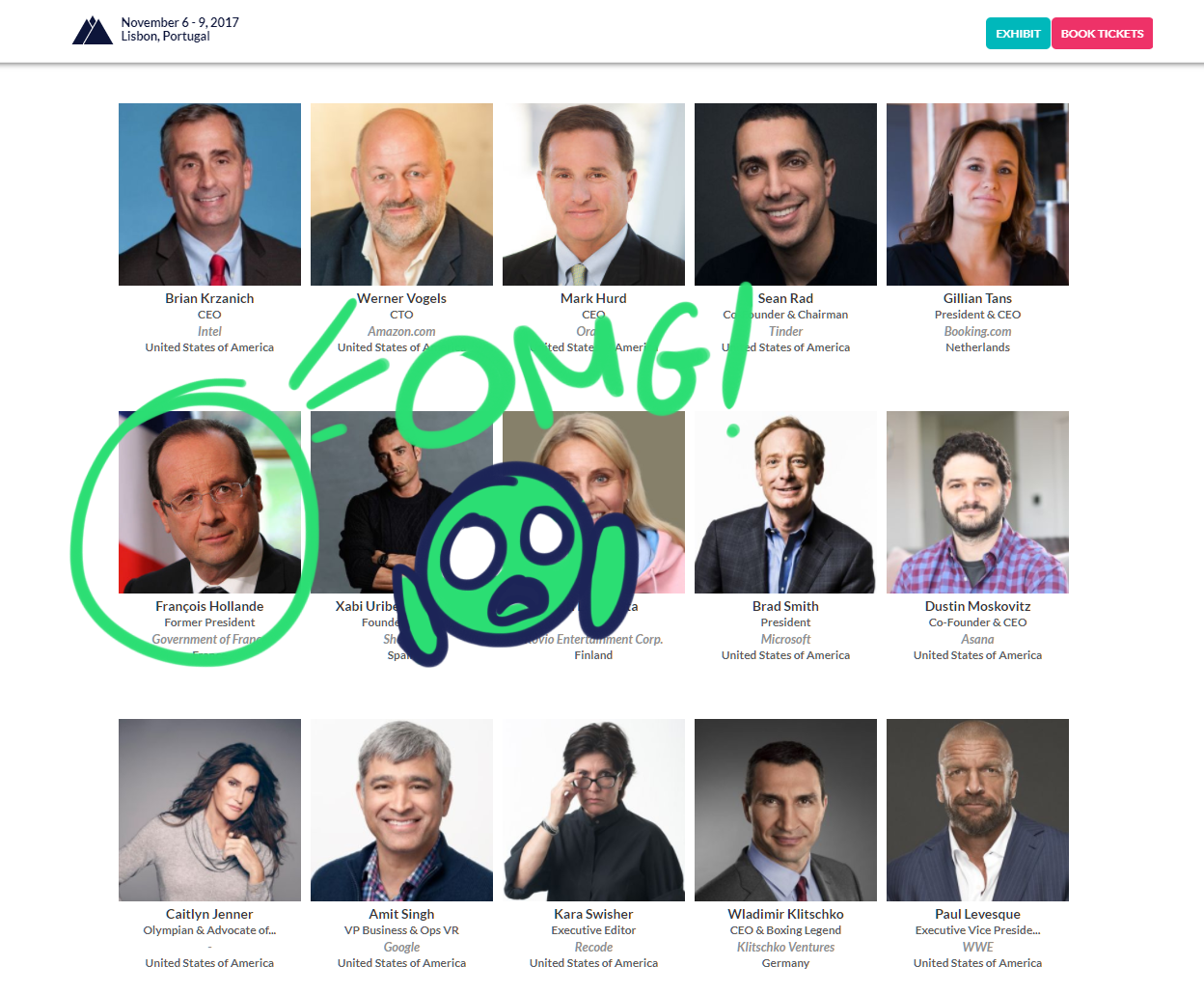Open Brad Smith's speaker photo

(785, 502)
